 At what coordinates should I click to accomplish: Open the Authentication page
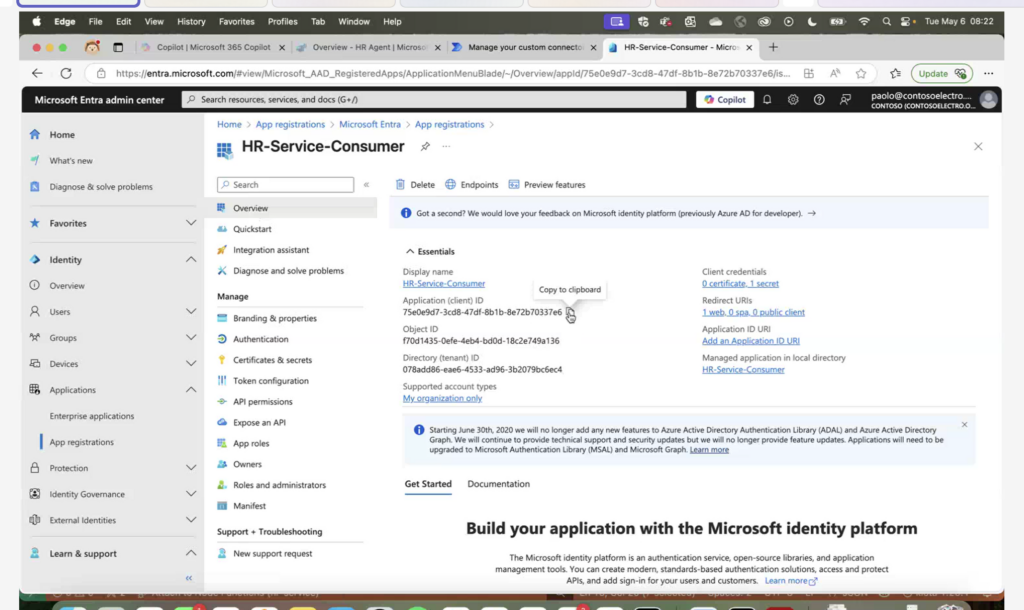pyautogui.click(x=261, y=339)
